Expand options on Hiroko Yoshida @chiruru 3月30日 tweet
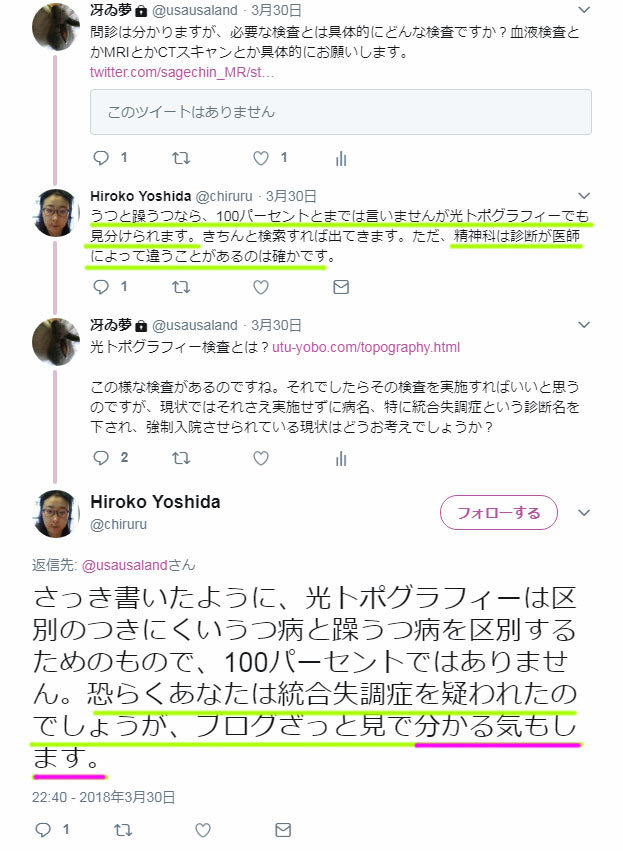 click(x=584, y=195)
